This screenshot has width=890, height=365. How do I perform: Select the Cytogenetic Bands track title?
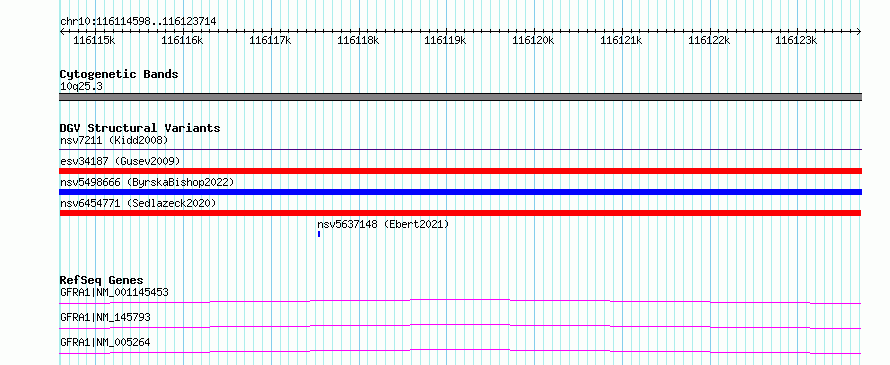[x=119, y=74]
